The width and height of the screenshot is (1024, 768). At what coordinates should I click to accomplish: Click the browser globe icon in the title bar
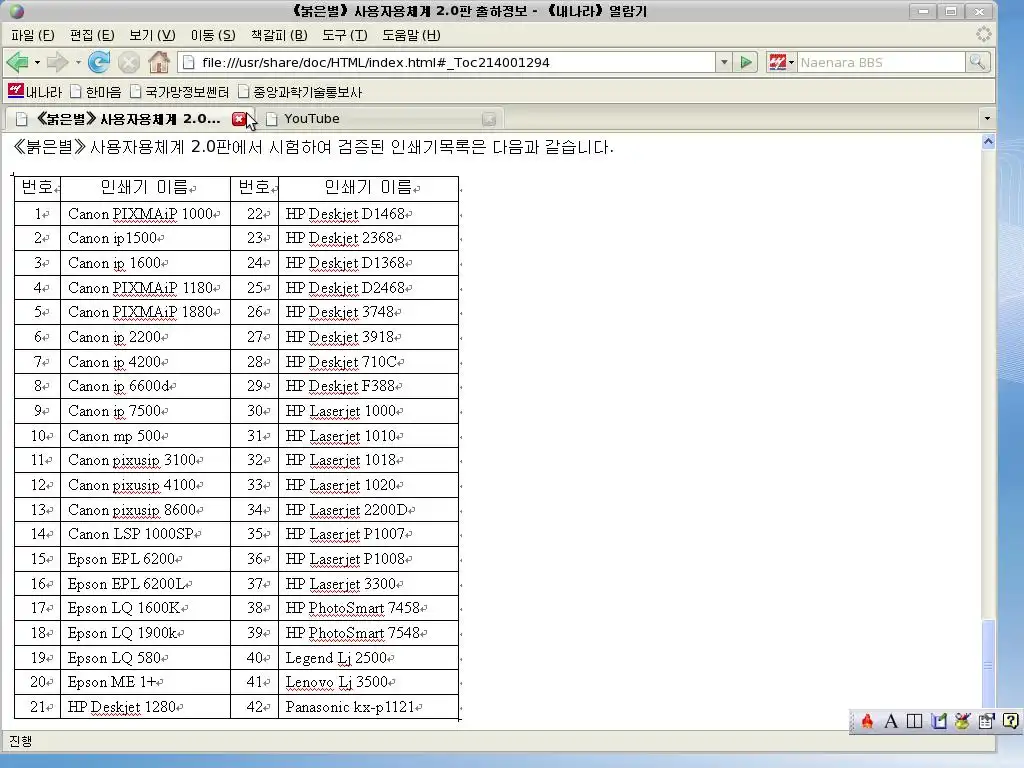(x=16, y=11)
